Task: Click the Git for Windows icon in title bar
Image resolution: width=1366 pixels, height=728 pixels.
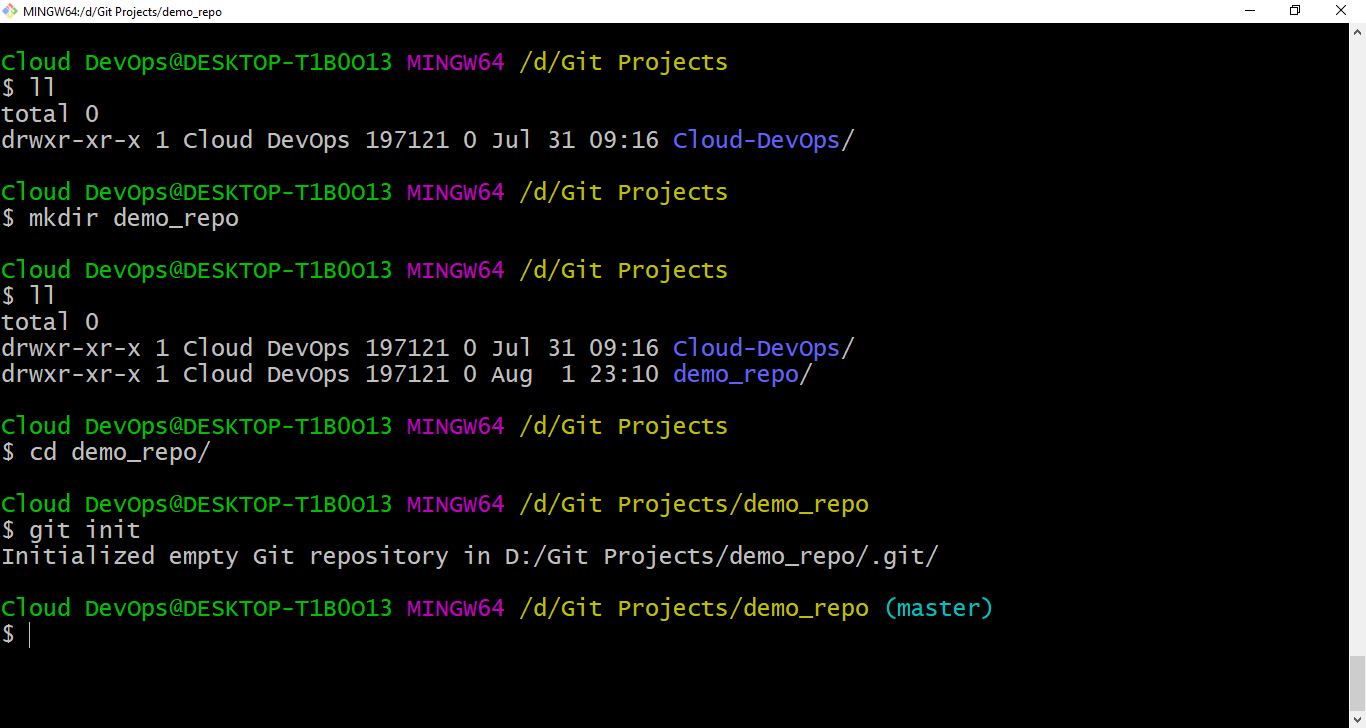Action: coord(11,11)
